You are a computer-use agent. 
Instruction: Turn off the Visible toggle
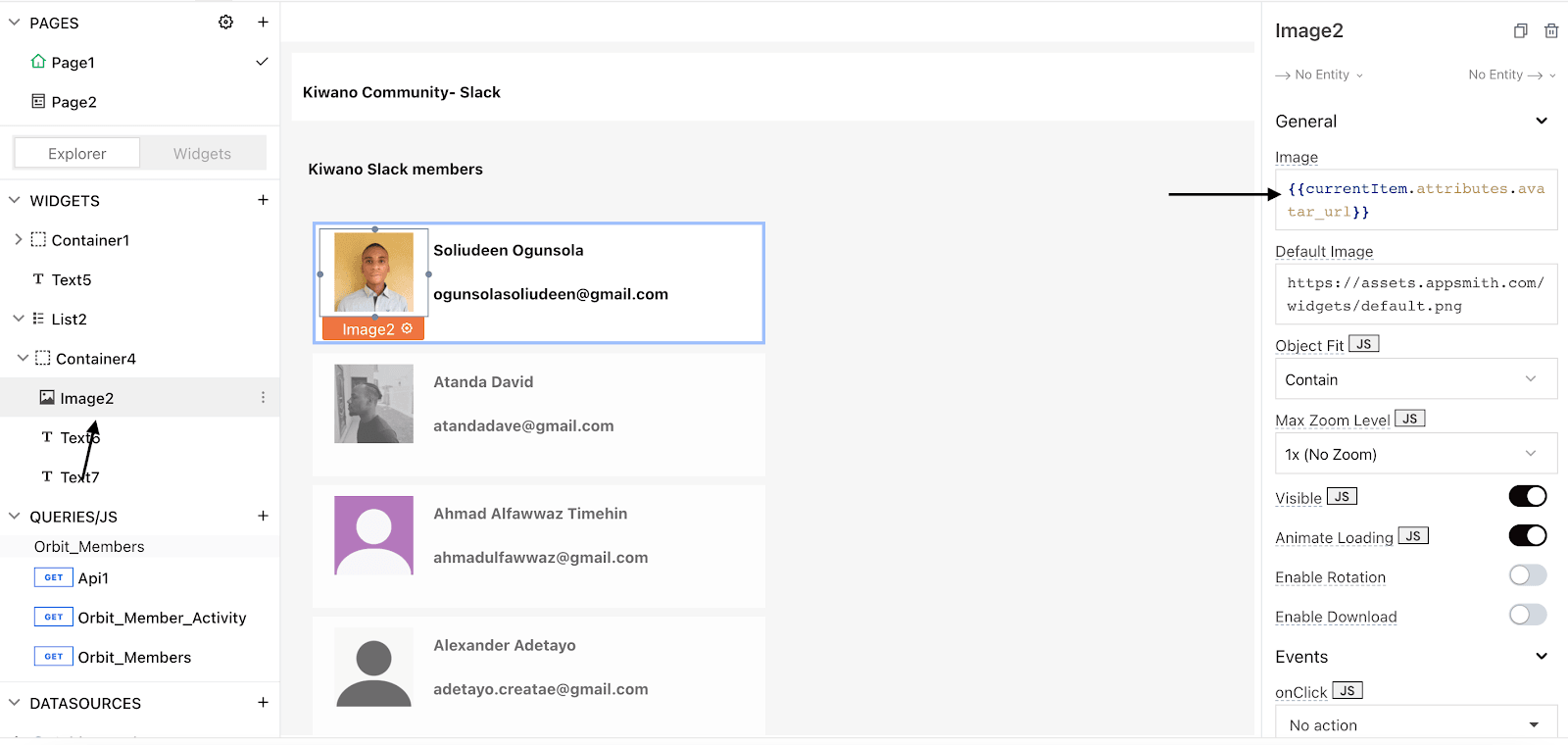(1527, 497)
